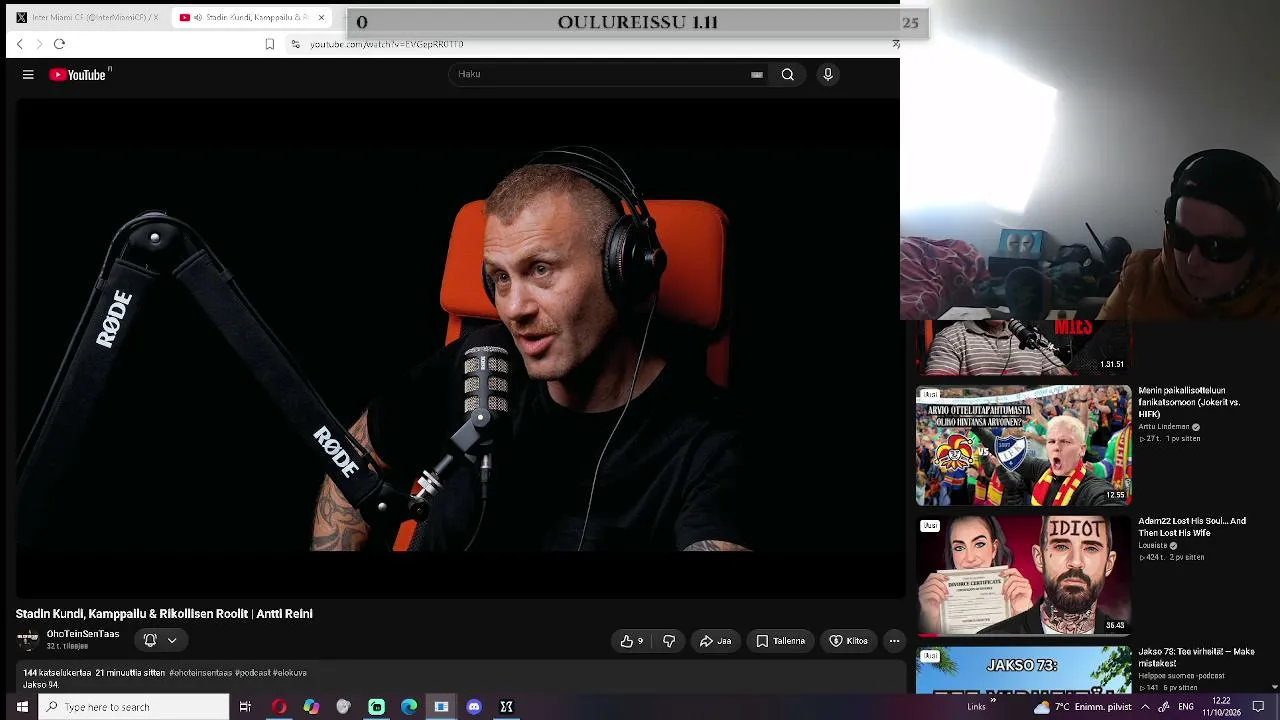The height and width of the screenshot is (720, 1280).
Task: Click the #podcast hashtag in description
Action: (253, 673)
